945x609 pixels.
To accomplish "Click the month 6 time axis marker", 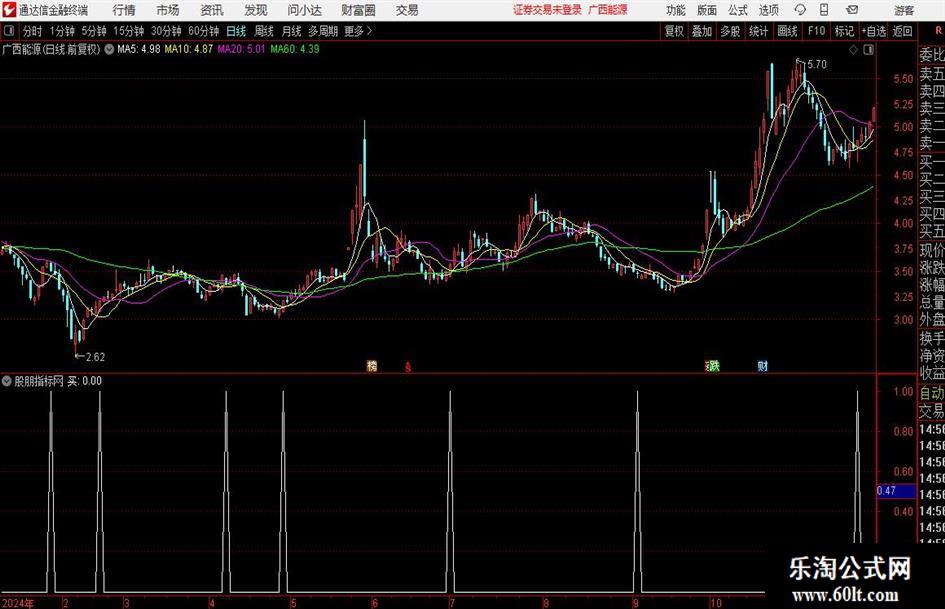I will [375, 603].
